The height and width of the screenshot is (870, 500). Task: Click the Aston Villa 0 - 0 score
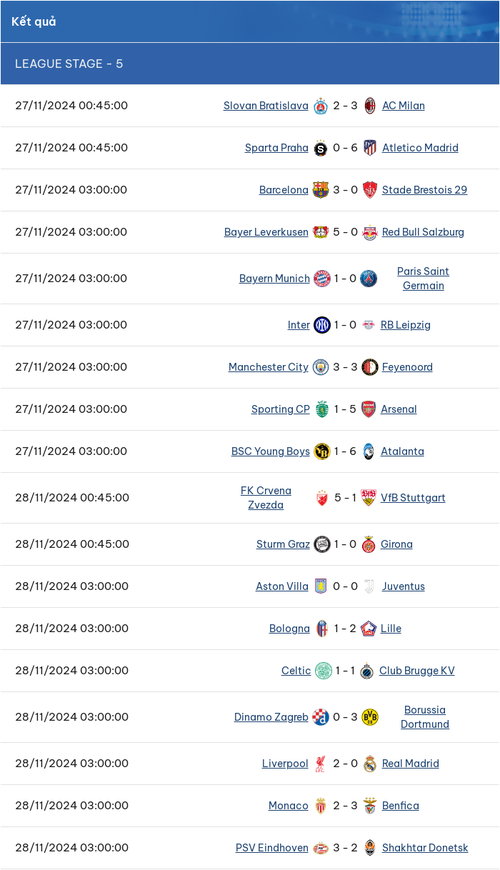345,586
